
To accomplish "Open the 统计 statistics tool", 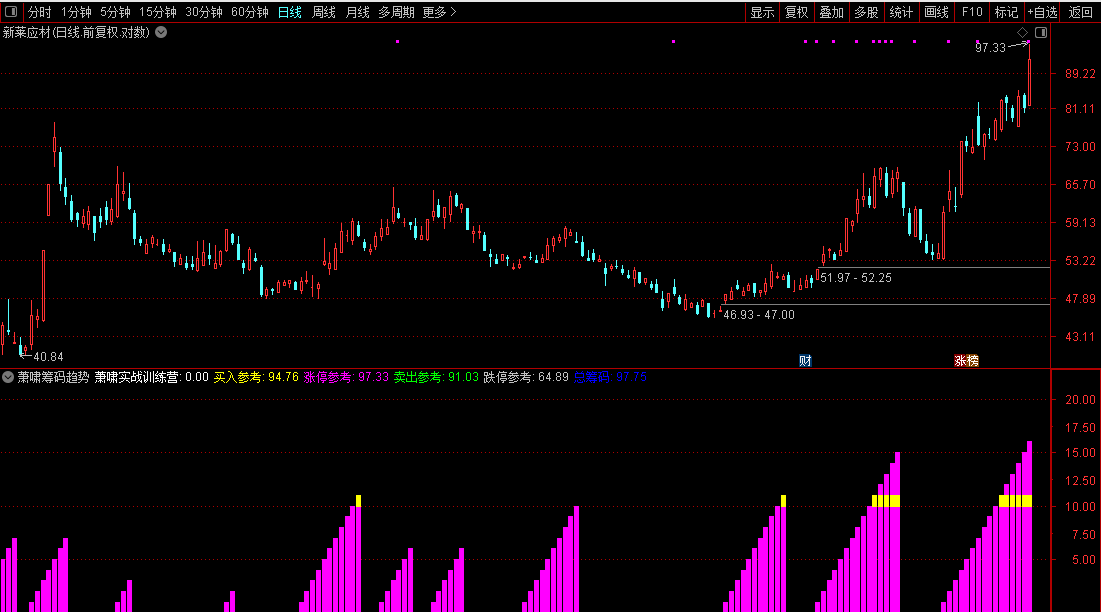I will (x=901, y=12).
